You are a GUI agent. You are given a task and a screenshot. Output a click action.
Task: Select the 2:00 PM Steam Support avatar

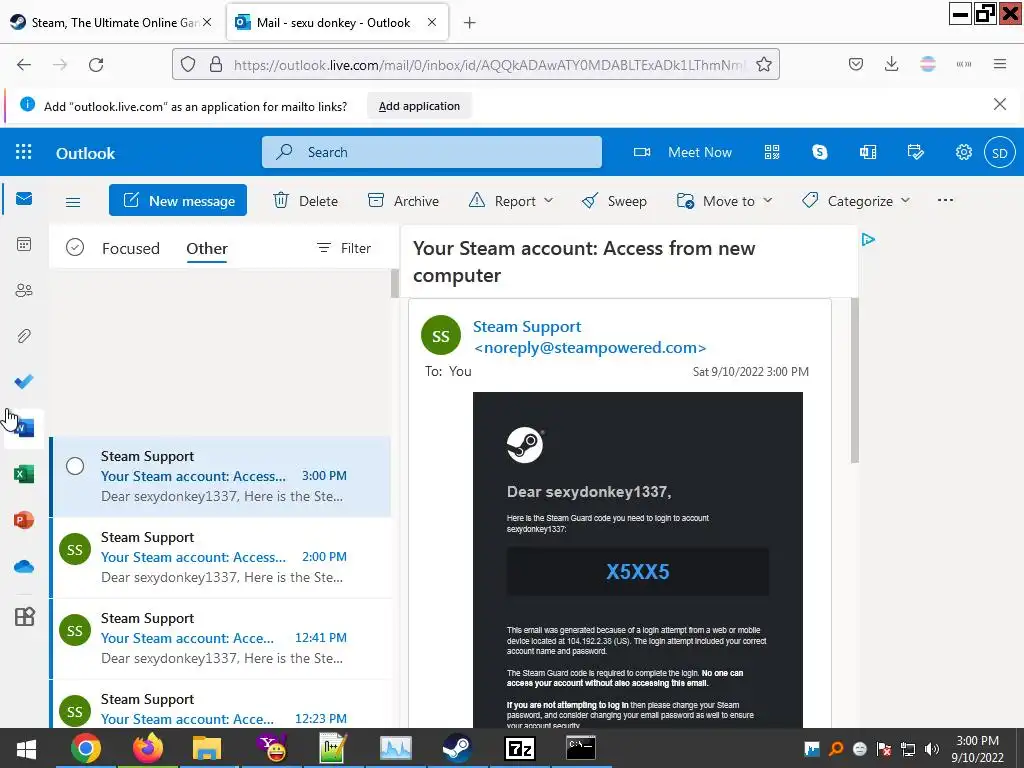click(75, 550)
